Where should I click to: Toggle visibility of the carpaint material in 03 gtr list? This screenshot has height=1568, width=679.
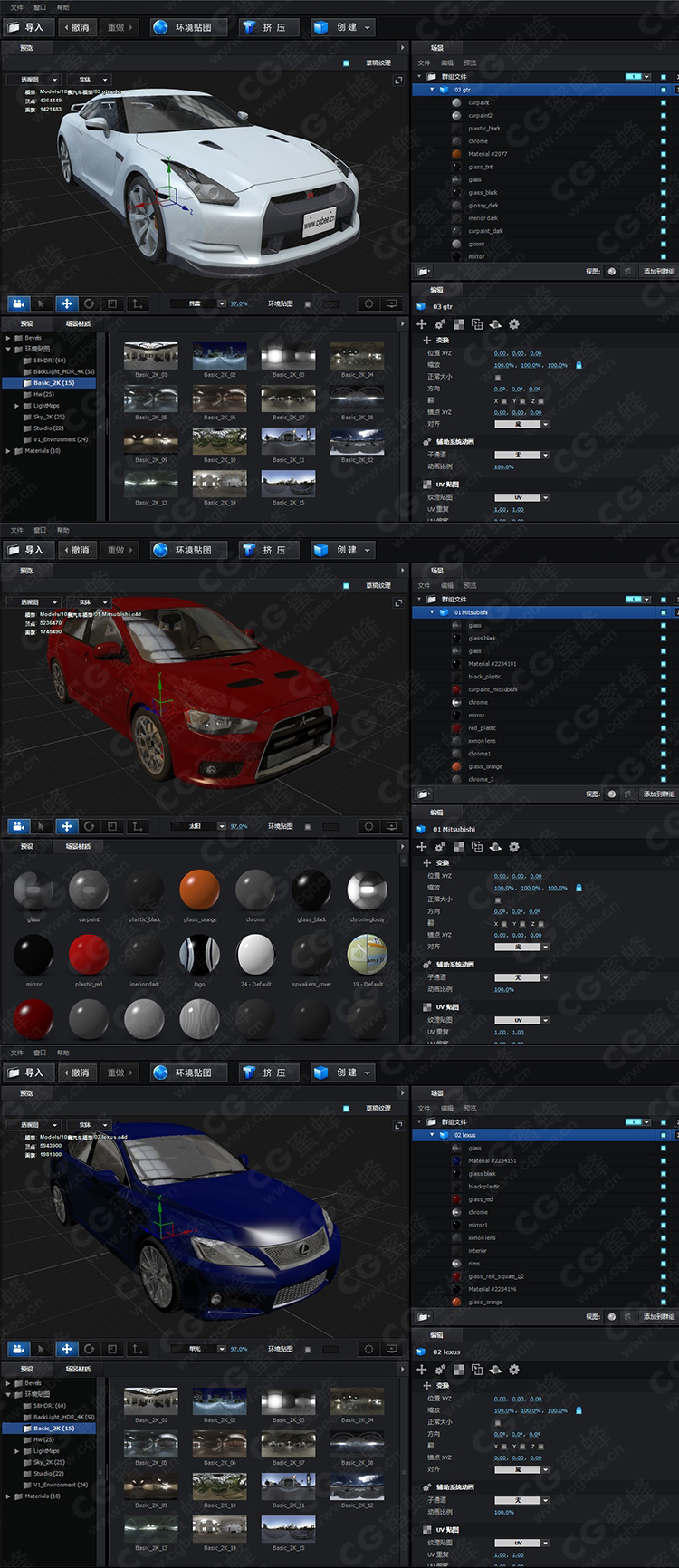(x=664, y=102)
